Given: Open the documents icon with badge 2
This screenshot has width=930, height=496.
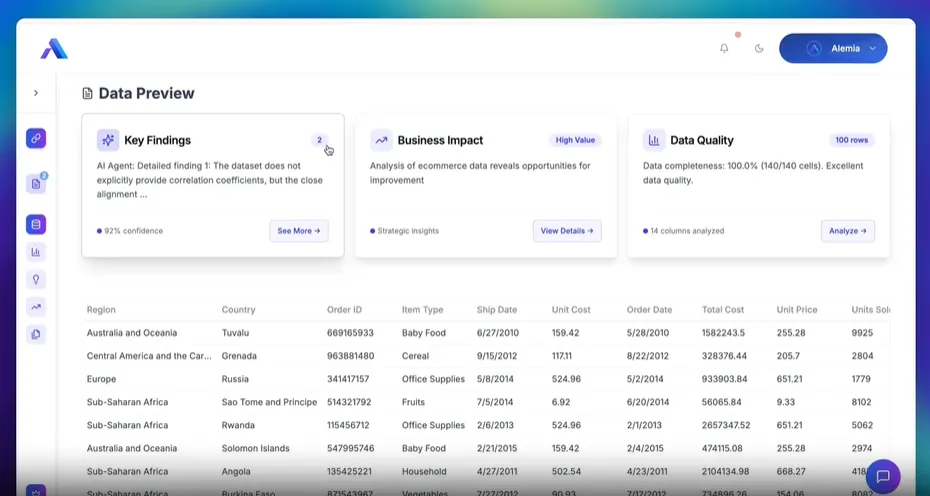Looking at the screenshot, I should tap(36, 184).
